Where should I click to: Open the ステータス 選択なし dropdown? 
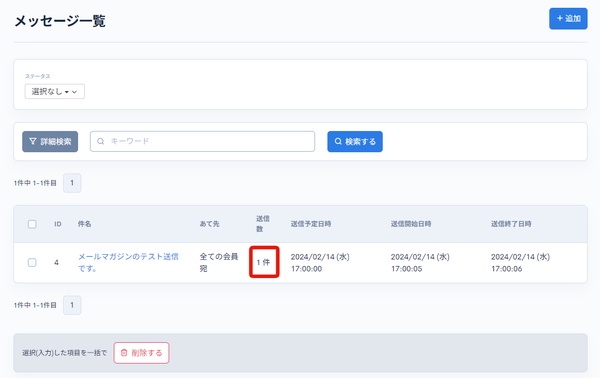[55, 91]
